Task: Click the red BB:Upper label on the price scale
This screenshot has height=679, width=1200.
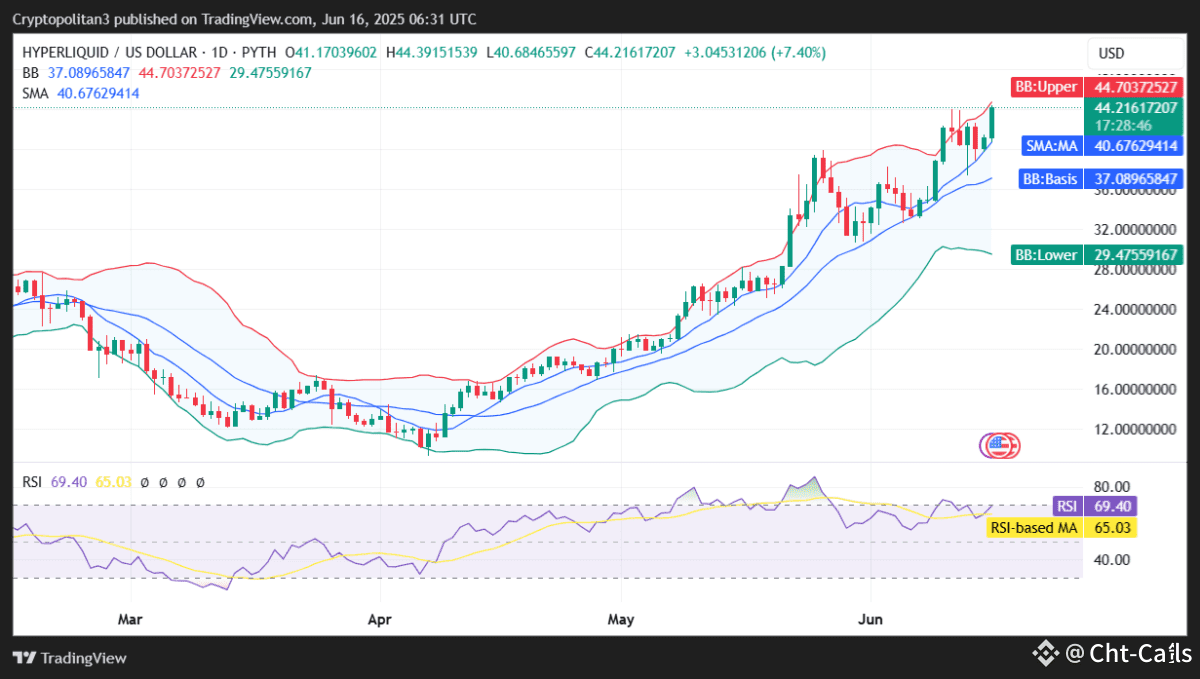Action: (x=1045, y=87)
